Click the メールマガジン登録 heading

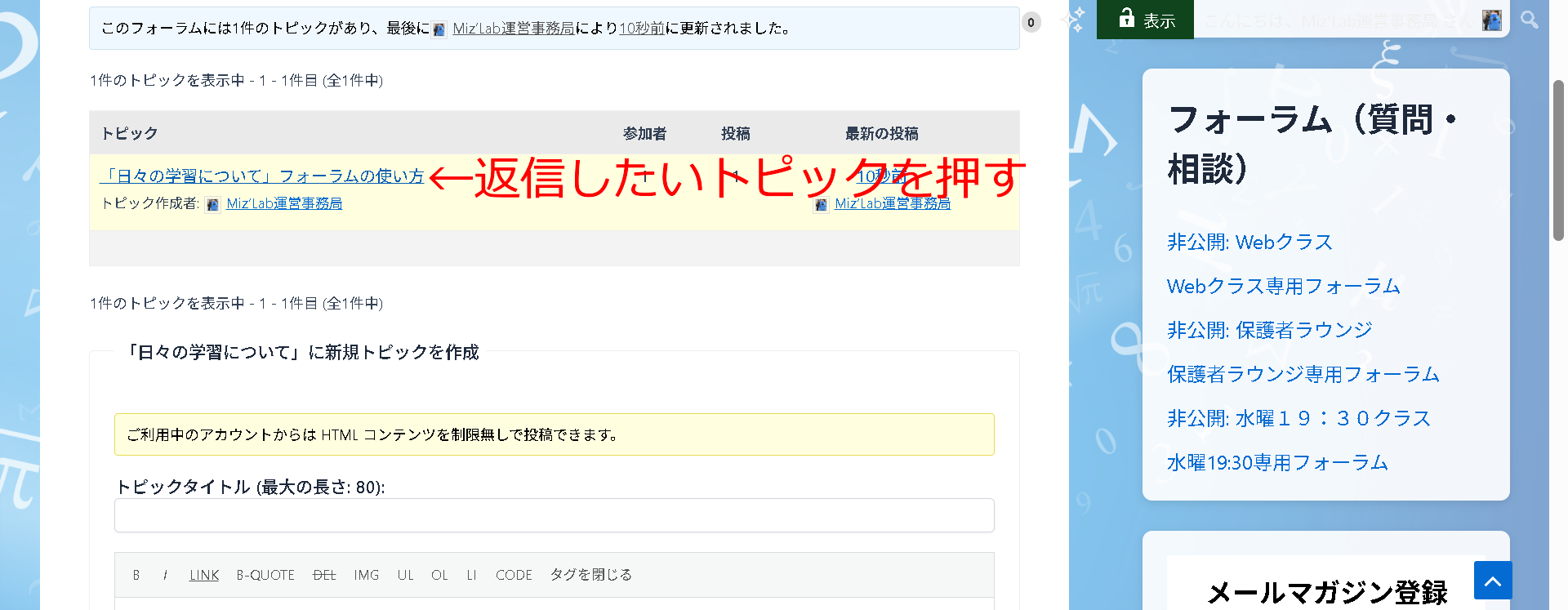click(1327, 592)
